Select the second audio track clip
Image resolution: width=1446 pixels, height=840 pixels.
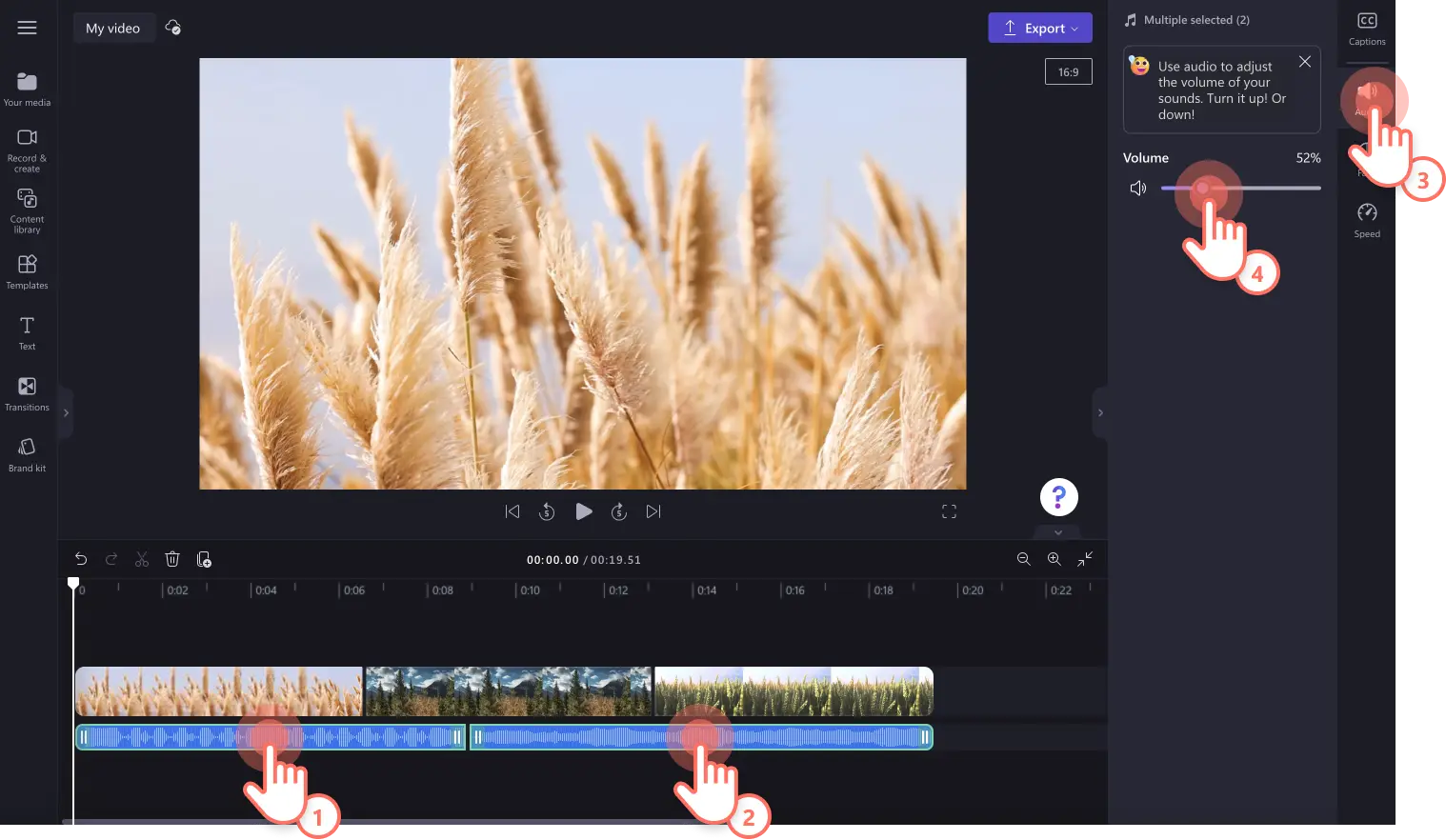(701, 737)
